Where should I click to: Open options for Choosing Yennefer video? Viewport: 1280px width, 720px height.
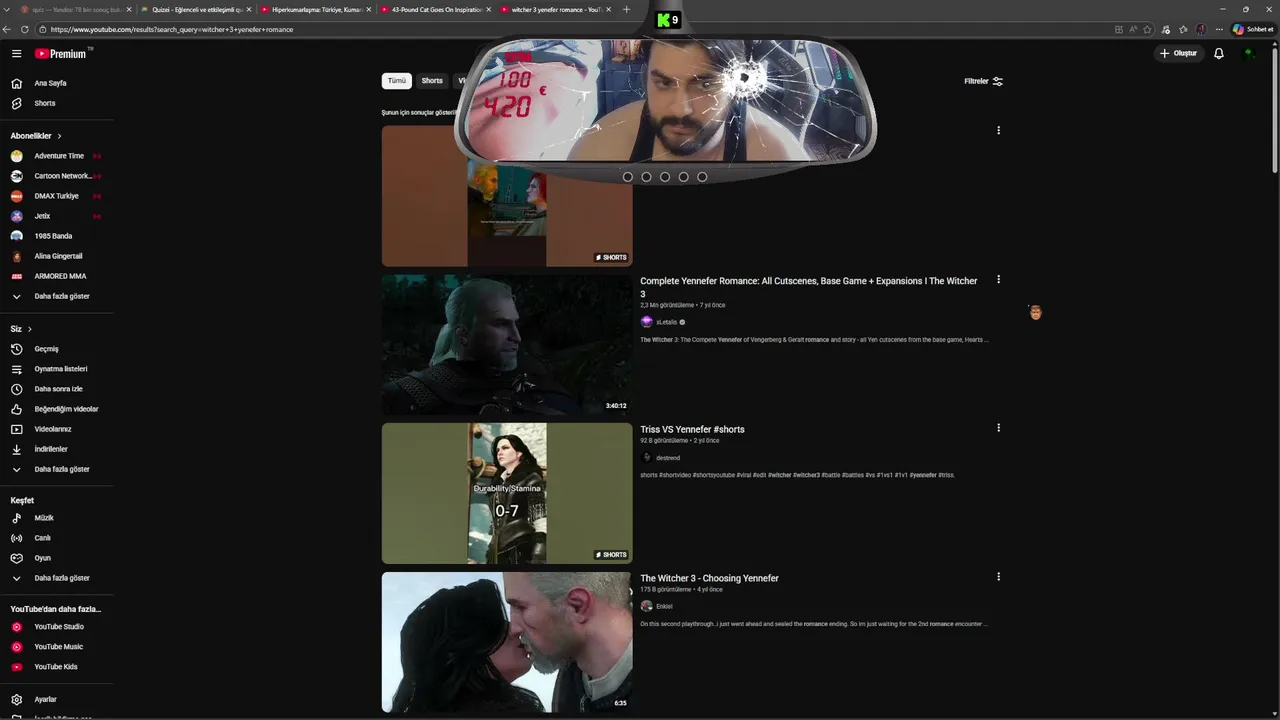pyautogui.click(x=998, y=577)
